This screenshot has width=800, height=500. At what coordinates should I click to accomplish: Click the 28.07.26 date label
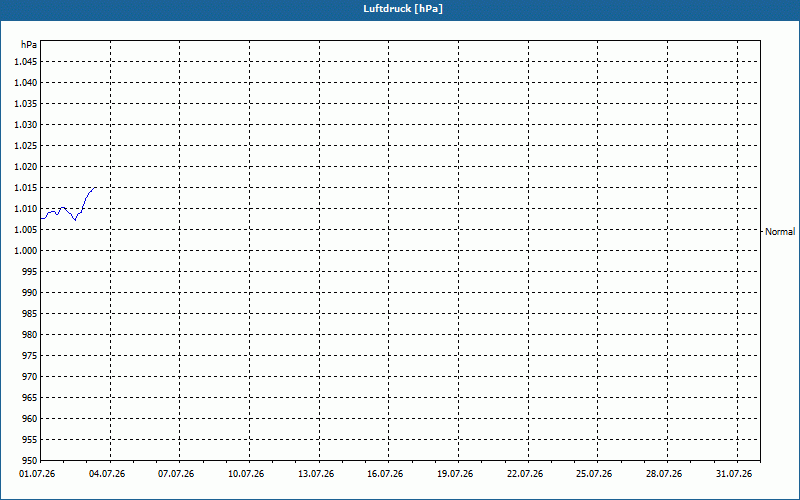pos(664,474)
